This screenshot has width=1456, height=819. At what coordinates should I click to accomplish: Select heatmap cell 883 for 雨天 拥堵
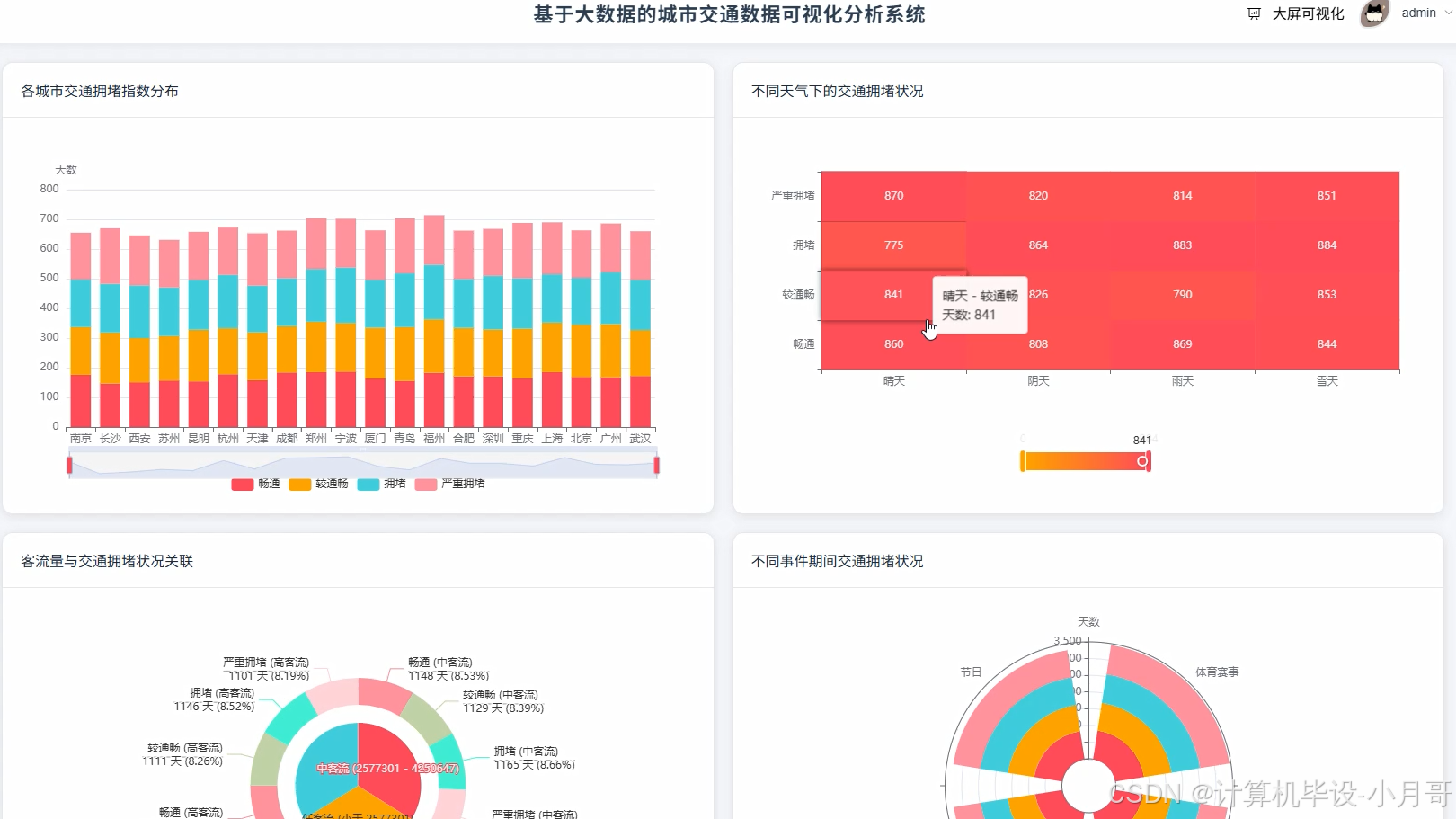click(x=1183, y=245)
